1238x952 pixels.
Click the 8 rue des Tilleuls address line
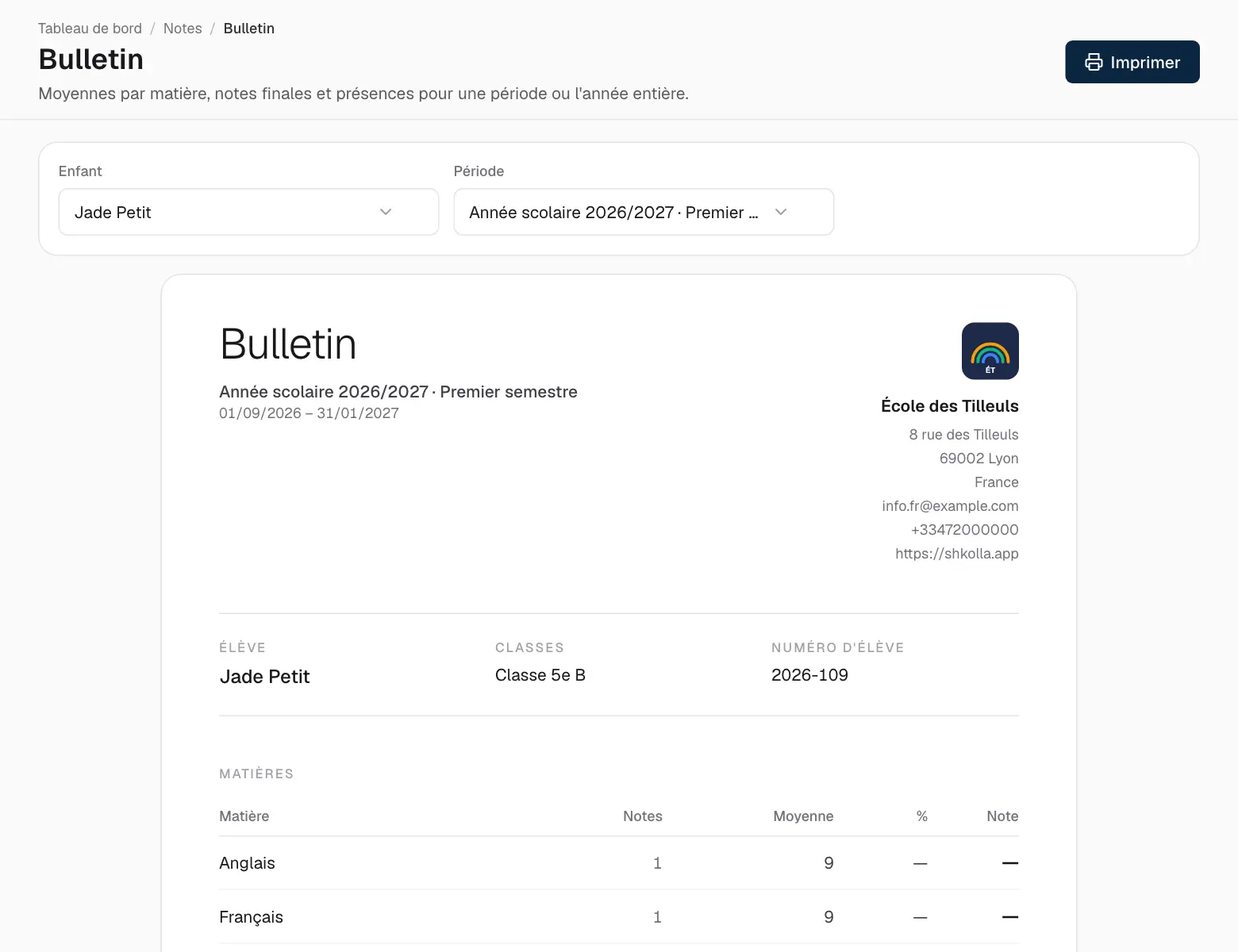coord(963,435)
